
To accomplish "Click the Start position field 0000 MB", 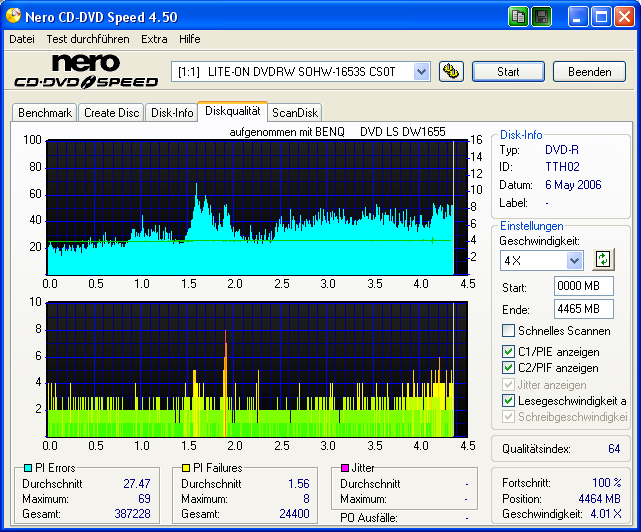I will pos(584,286).
